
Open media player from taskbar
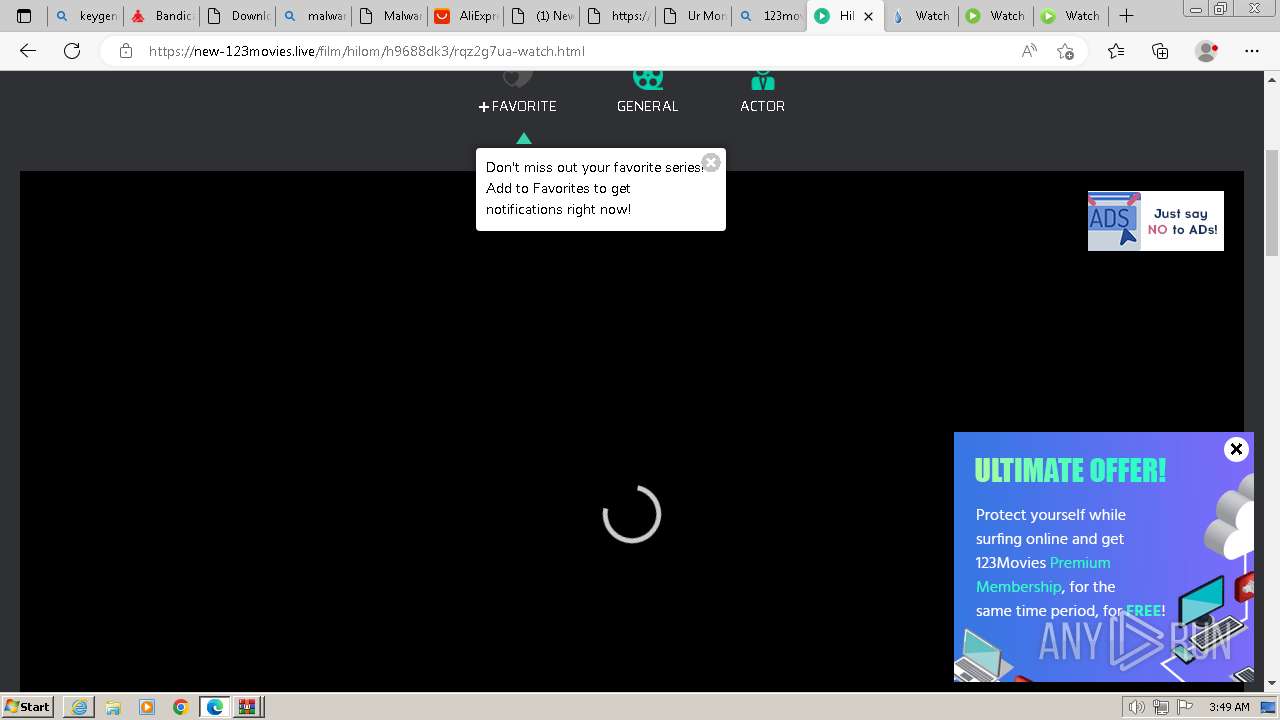(147, 707)
